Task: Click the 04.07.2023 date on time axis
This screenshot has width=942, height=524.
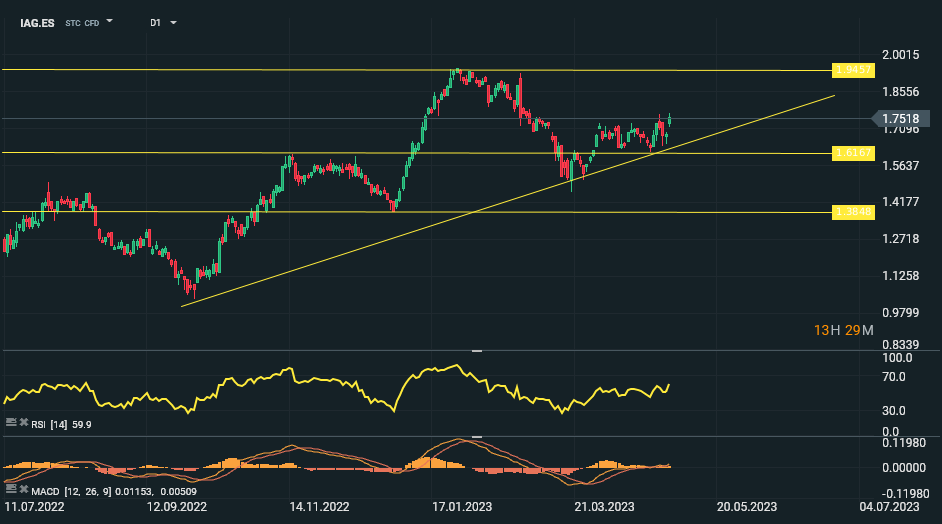Action: pyautogui.click(x=889, y=507)
